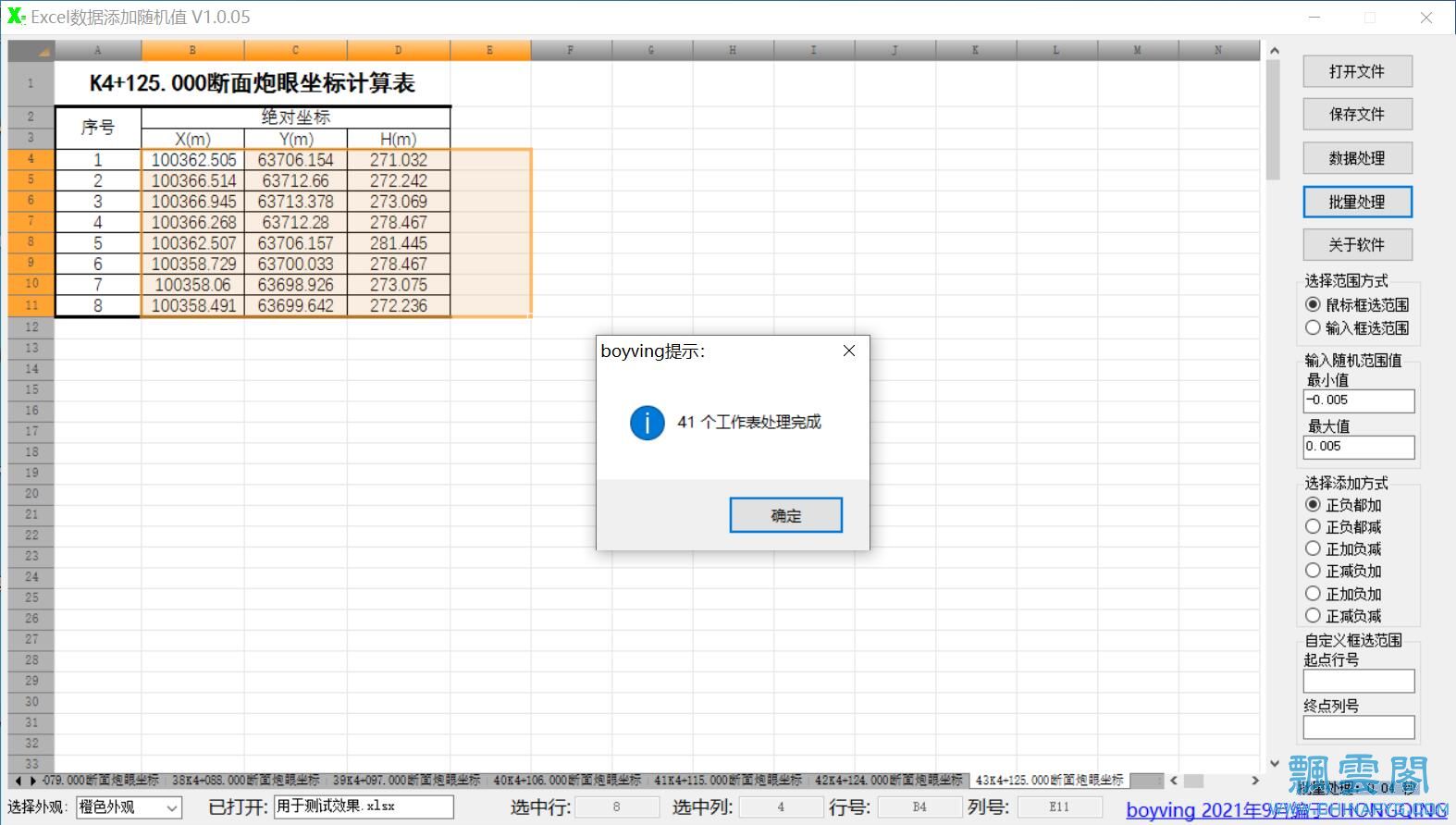
Task: Click the sheet tabs scroll-left arrow
Action: click(x=18, y=782)
